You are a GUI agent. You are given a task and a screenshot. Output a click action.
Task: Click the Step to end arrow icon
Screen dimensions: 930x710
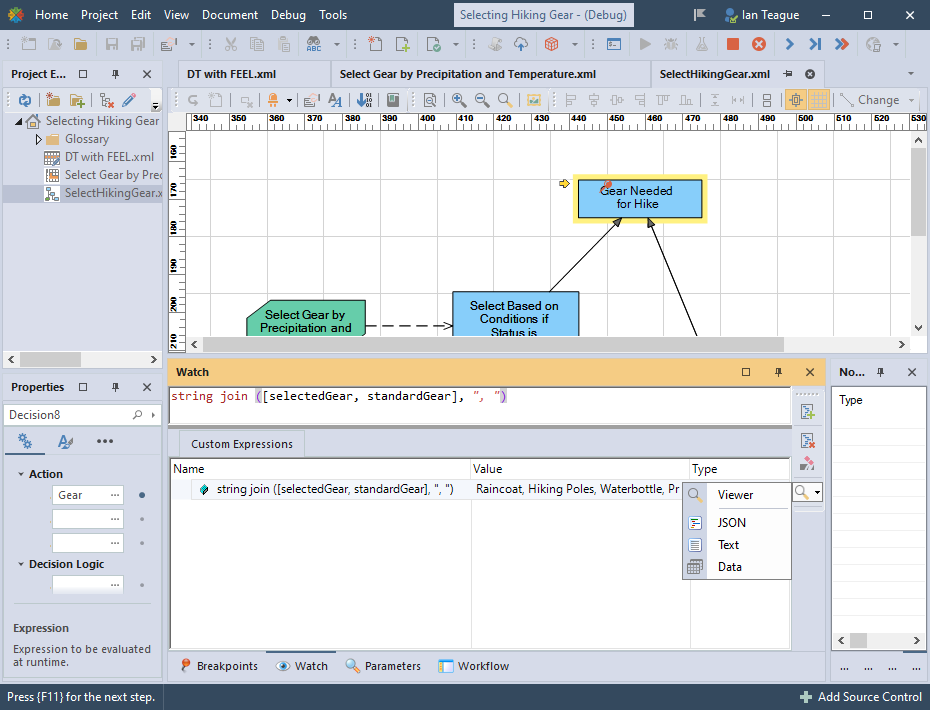coord(815,44)
